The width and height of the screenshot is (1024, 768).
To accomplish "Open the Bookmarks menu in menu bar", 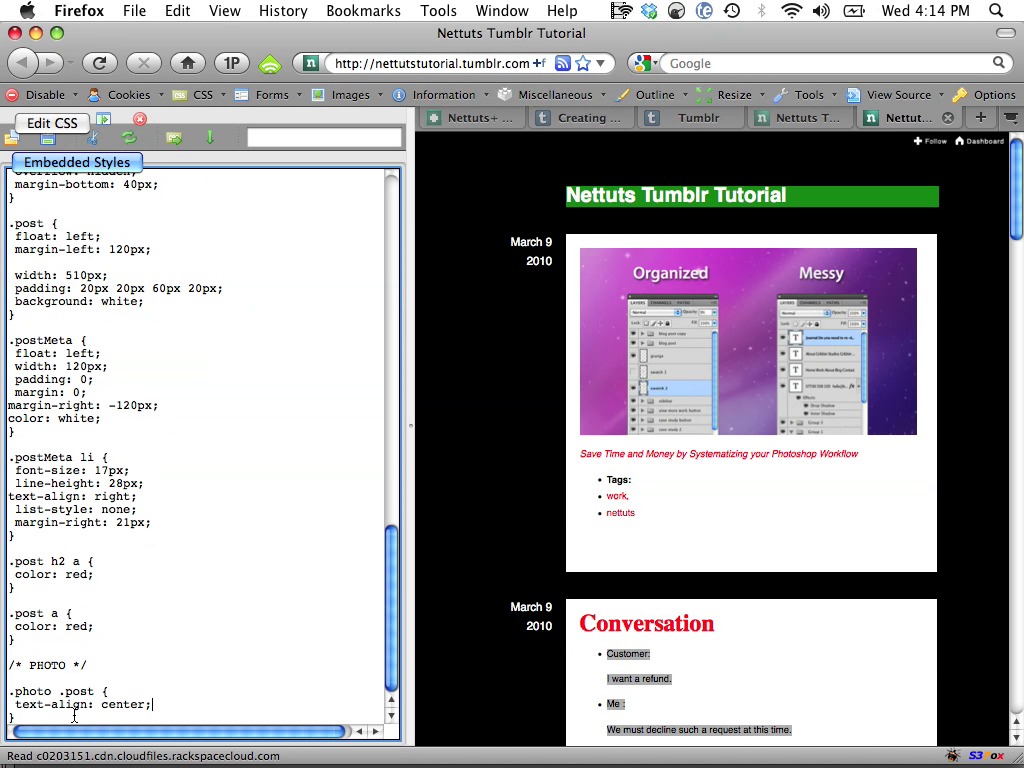I will 363,10.
